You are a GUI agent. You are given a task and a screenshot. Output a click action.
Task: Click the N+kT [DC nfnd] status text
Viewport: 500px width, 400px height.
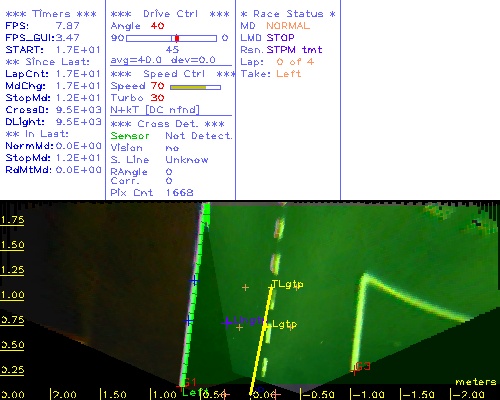click(x=155, y=110)
